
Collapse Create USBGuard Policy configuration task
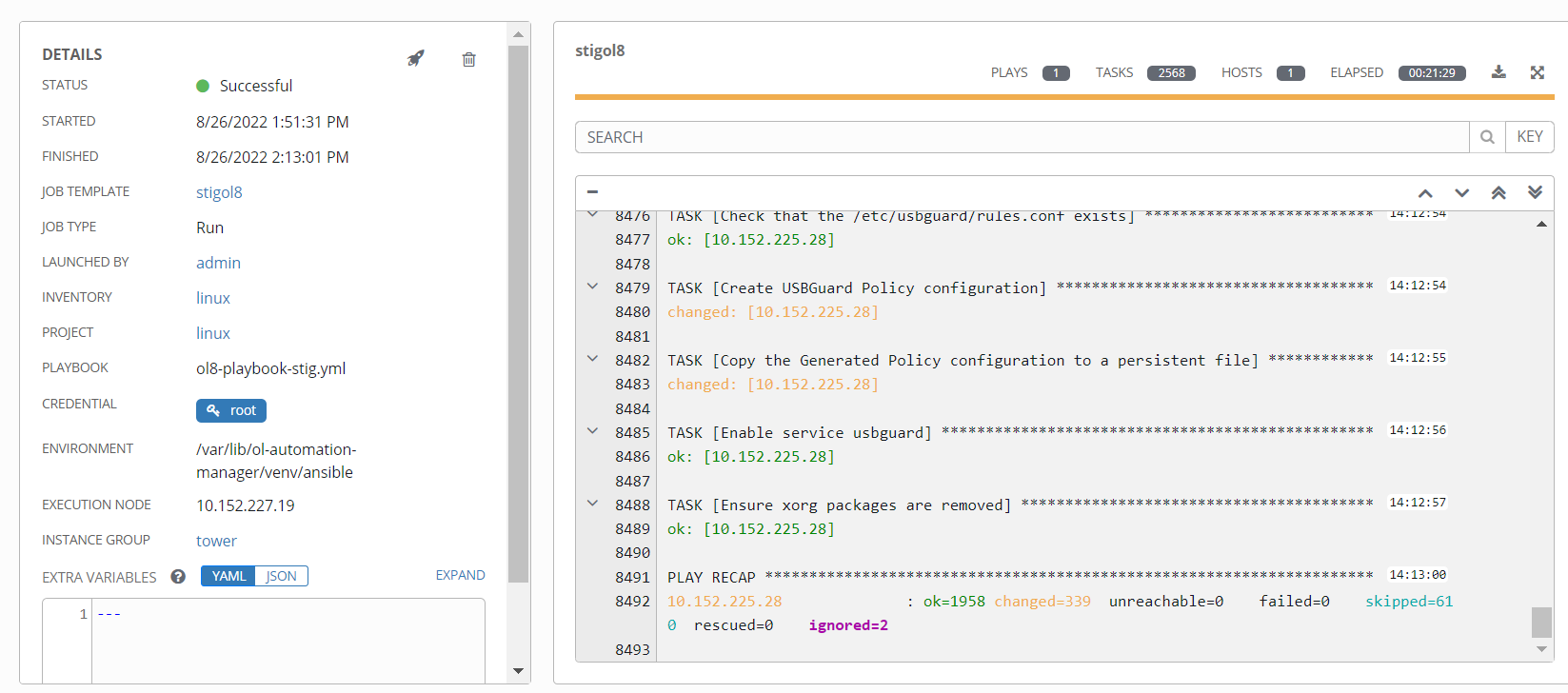click(x=592, y=287)
